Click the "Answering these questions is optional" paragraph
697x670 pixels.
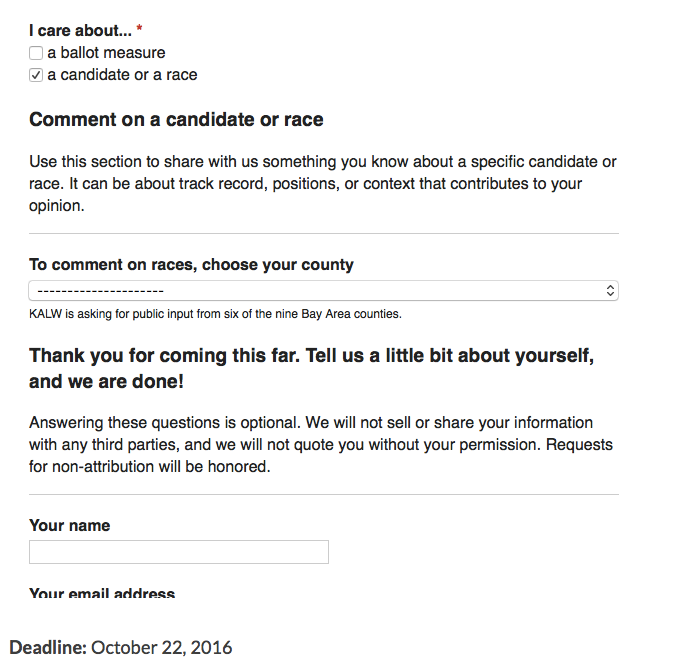pyautogui.click(x=320, y=444)
